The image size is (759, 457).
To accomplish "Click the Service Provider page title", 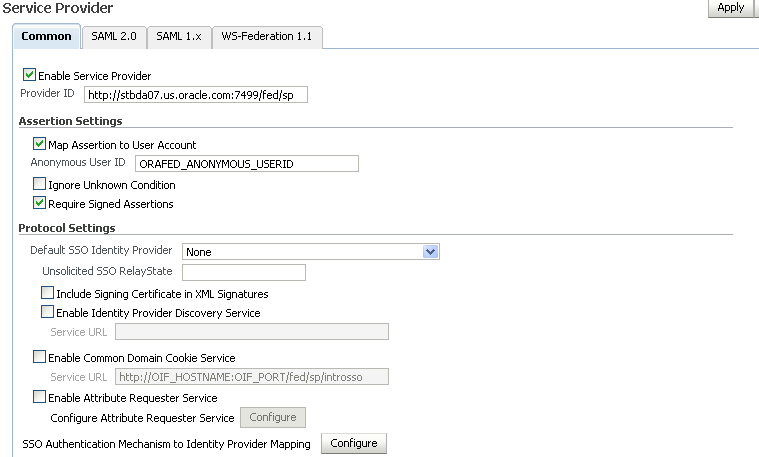I will point(58,8).
